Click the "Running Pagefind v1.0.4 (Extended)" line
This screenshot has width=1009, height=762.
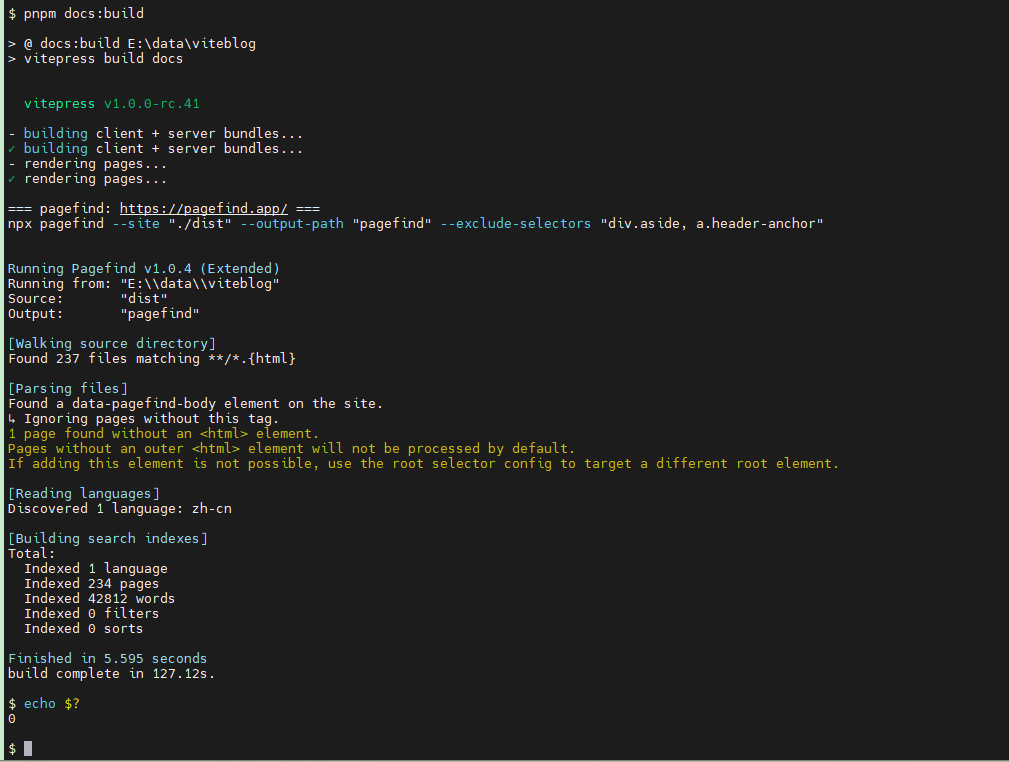point(143,268)
